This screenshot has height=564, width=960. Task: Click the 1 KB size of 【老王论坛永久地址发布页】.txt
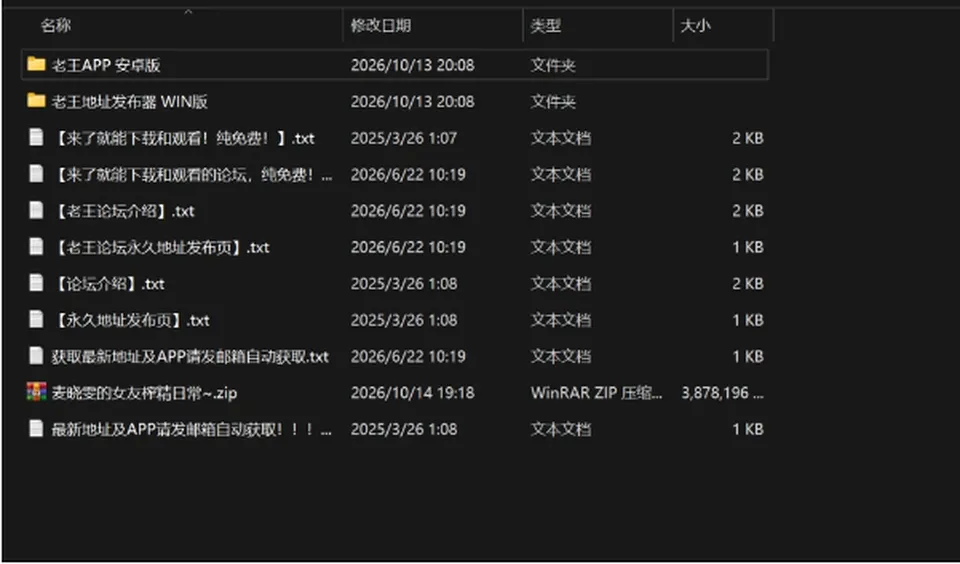pos(748,247)
